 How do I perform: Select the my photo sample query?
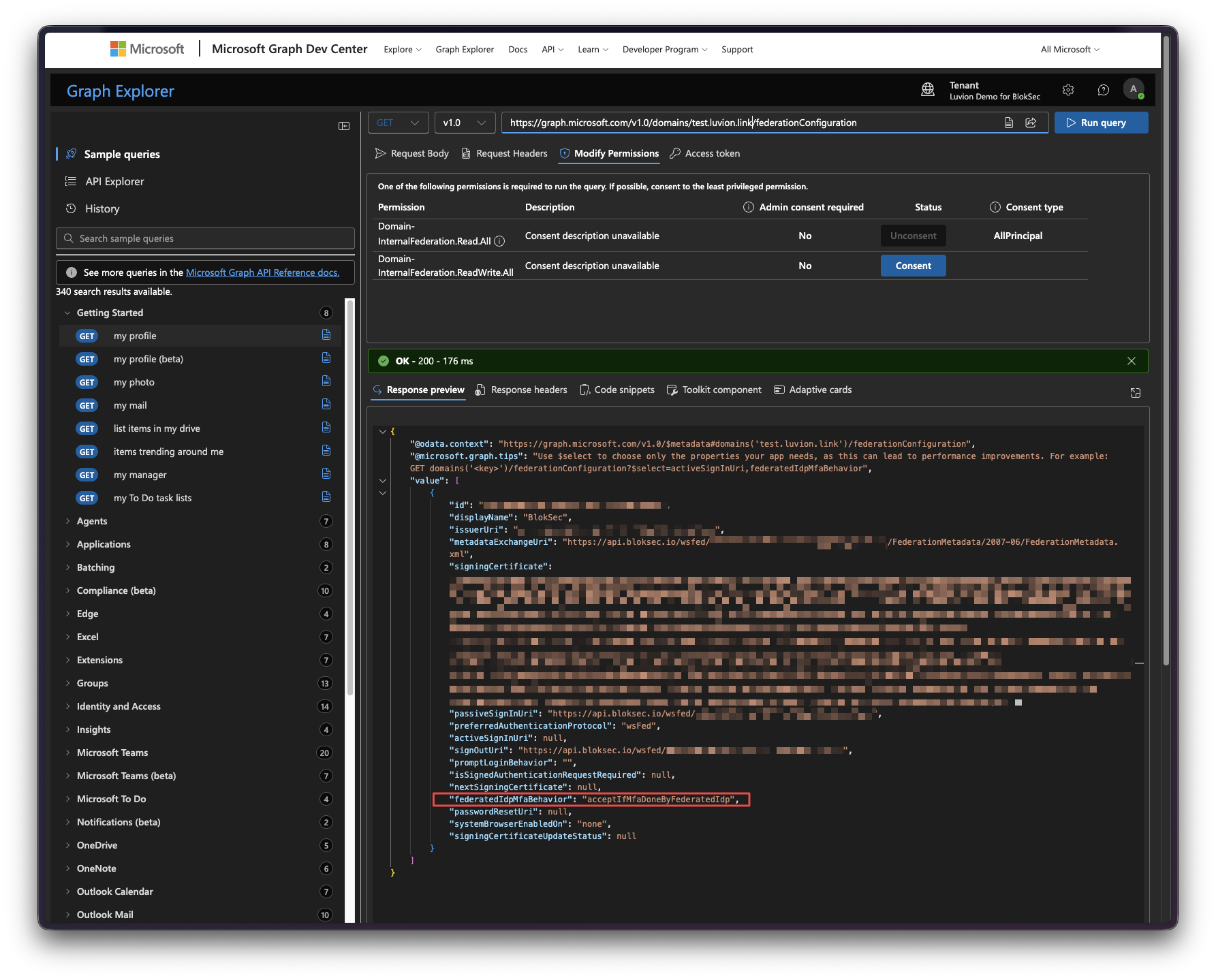click(x=201, y=382)
